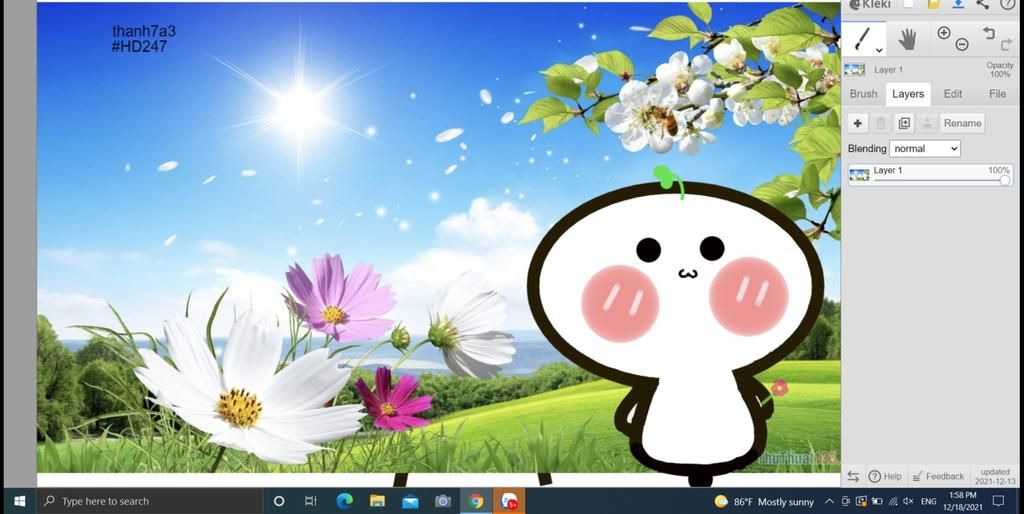Image resolution: width=1024 pixels, height=514 pixels.
Task: Undo the last action with Undo arrow
Action: pos(988,32)
